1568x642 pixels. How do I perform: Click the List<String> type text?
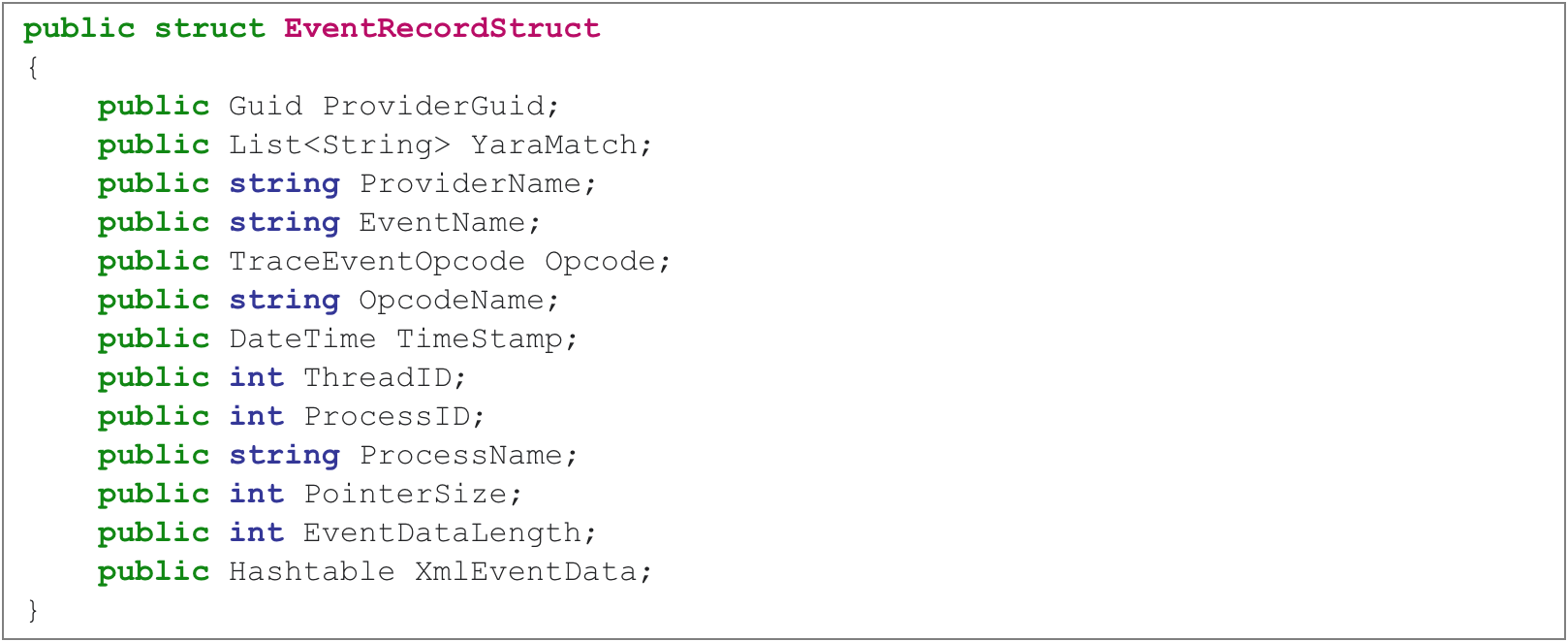[x=339, y=144]
